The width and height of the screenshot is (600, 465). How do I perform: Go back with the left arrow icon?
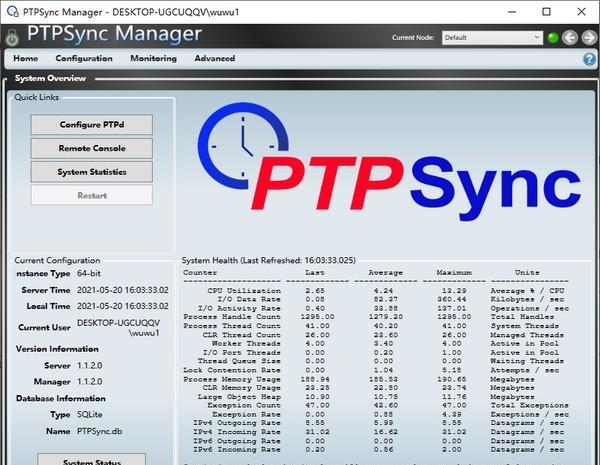570,38
